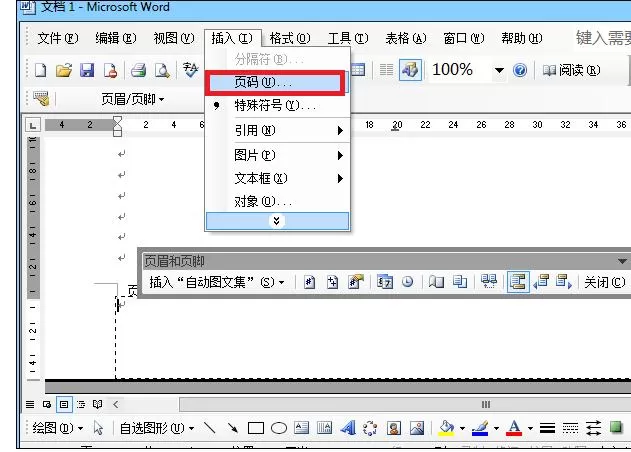Switch to Print Layout view button
631x452 pixels.
click(64, 404)
